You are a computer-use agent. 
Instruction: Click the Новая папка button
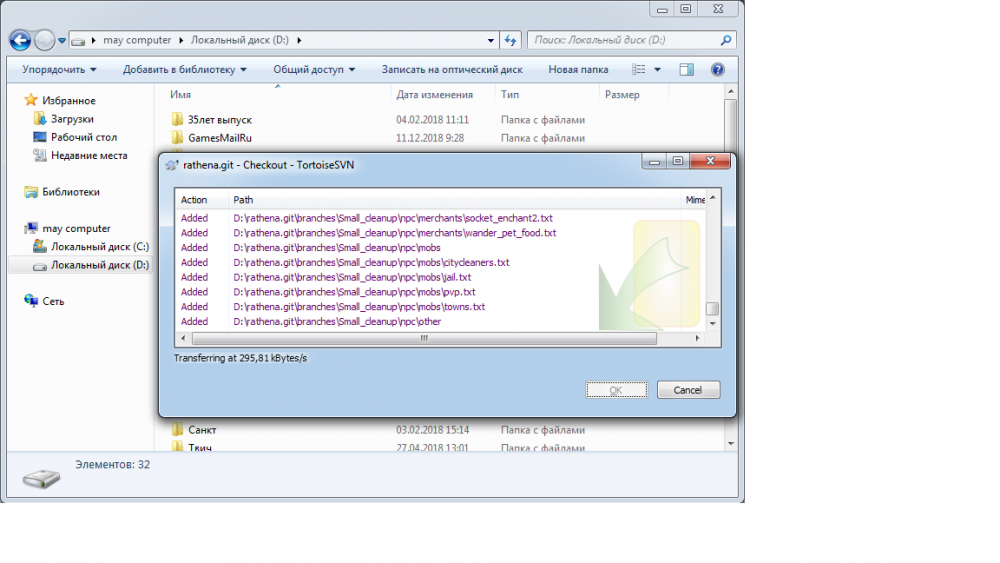tap(578, 70)
